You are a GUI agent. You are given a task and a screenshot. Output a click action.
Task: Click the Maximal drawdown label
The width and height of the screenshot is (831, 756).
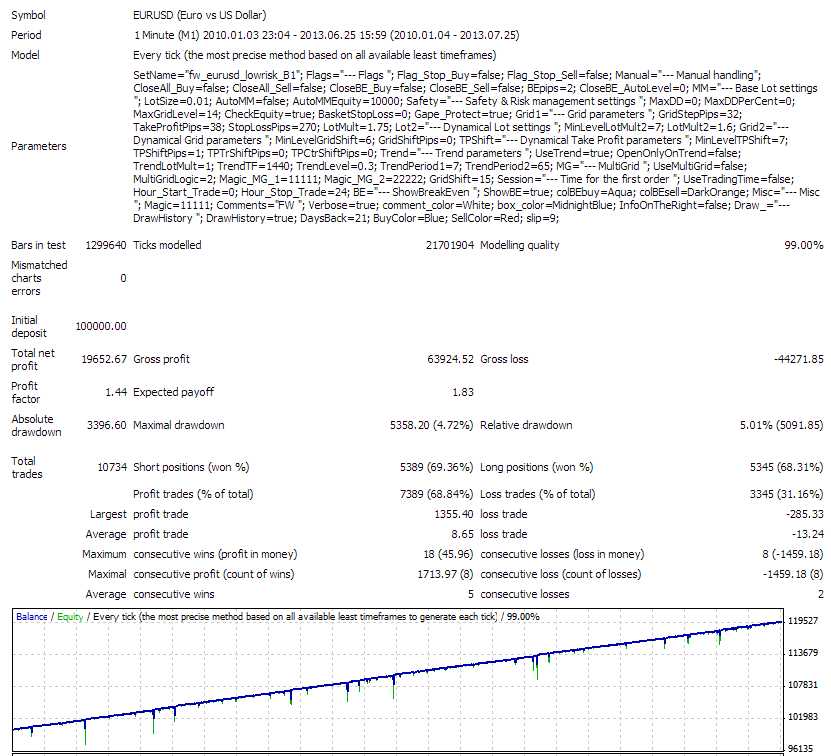(179, 425)
